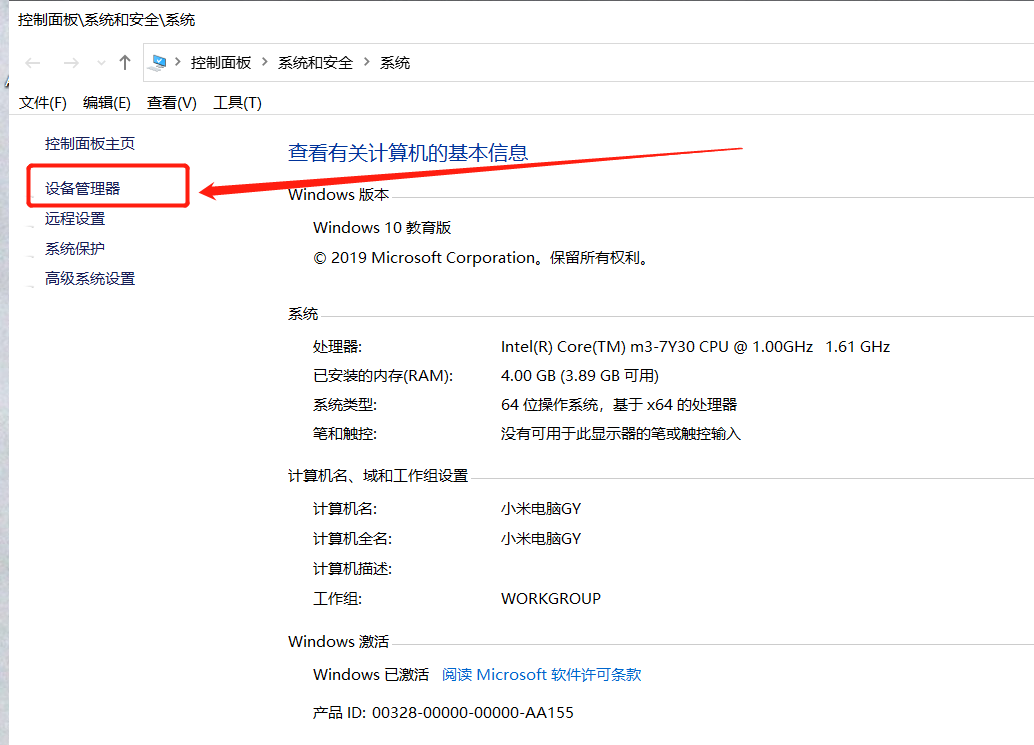This screenshot has width=1034, height=745.
Task: Open 阅读 Microsoft 软件许可条款 link
Action: (x=541, y=674)
